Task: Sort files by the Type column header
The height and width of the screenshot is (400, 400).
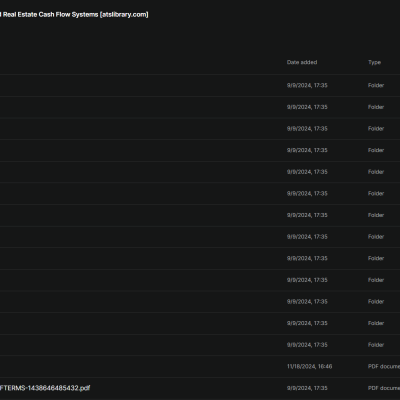Action: pyautogui.click(x=374, y=62)
